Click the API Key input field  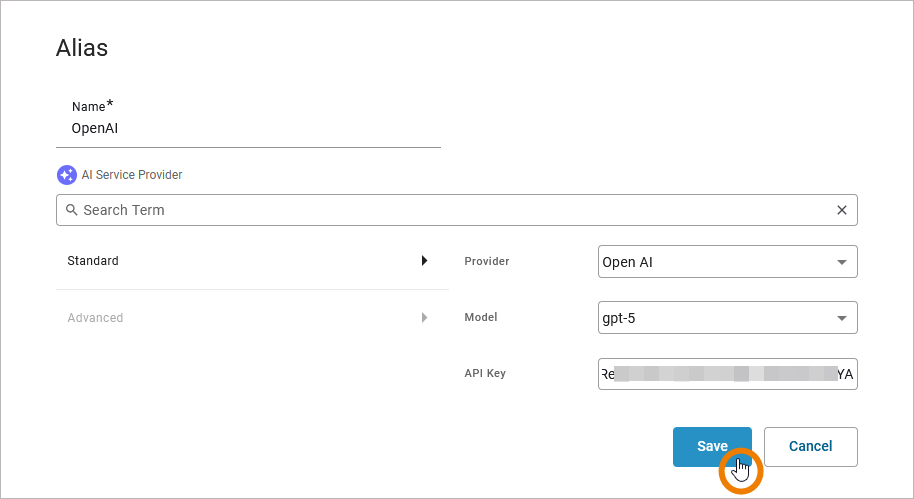pos(727,374)
